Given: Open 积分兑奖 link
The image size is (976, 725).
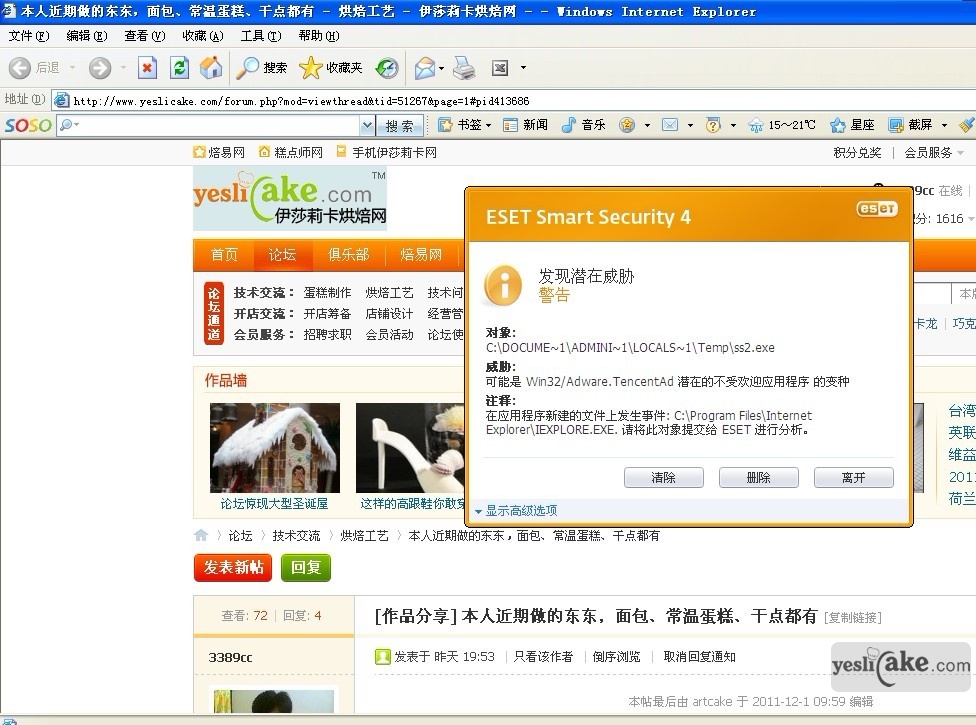Looking at the screenshot, I should (857, 152).
